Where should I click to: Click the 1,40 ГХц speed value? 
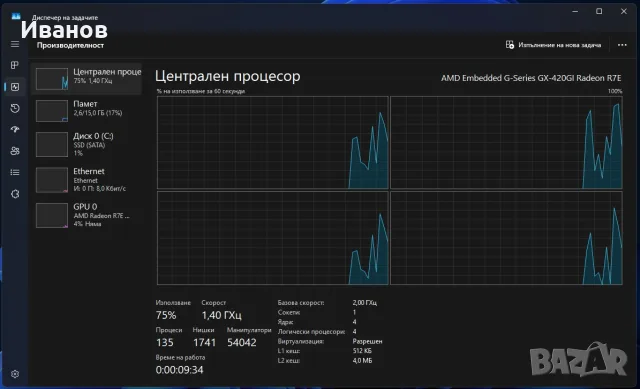tap(222, 315)
